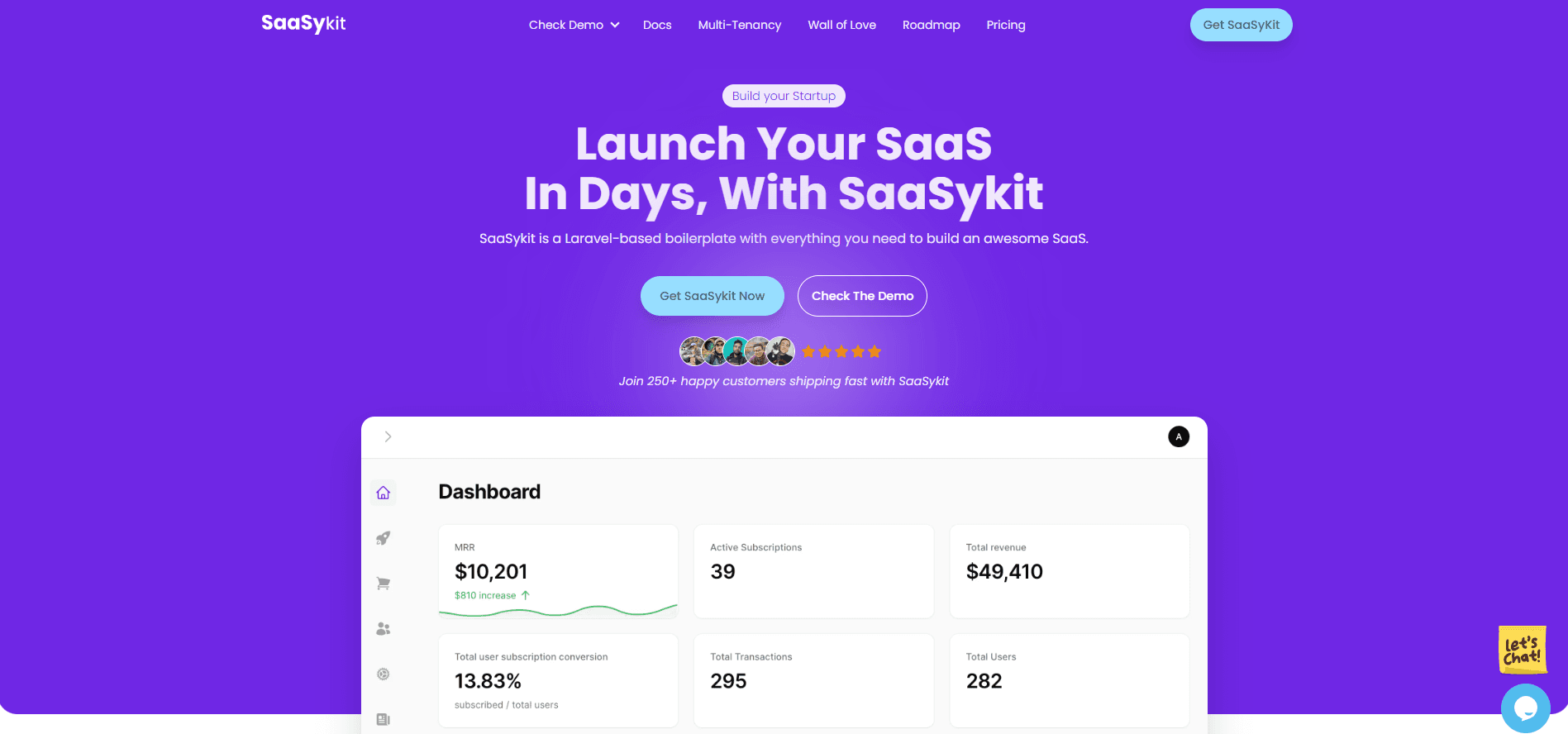This screenshot has height=734, width=1568.
Task: Expand the Check Demo dropdown menu
Action: (574, 25)
